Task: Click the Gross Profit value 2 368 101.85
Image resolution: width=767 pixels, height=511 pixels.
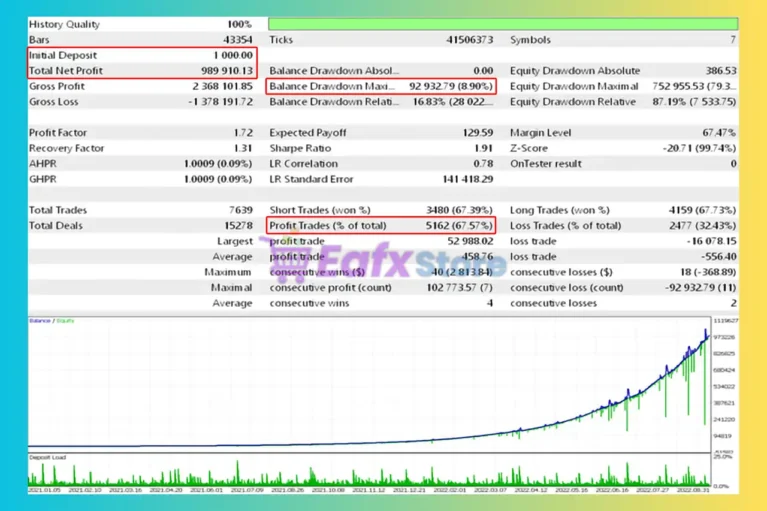Action: pos(223,86)
